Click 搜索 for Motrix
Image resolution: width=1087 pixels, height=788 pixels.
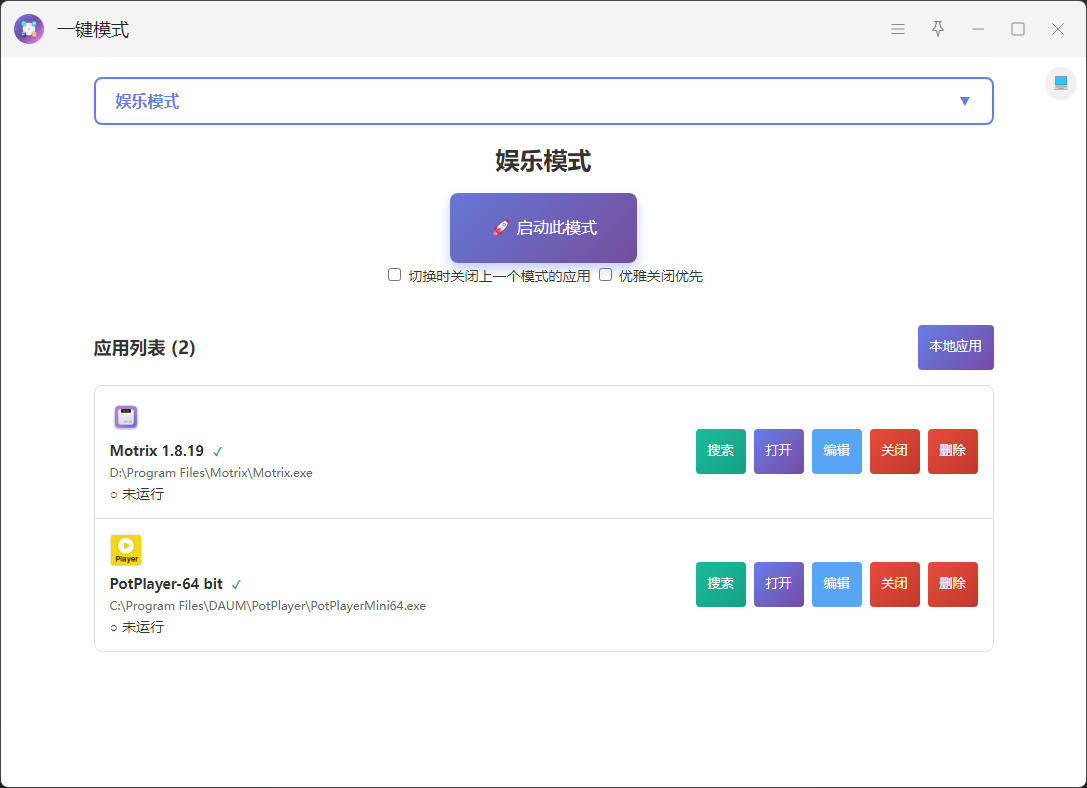point(720,451)
